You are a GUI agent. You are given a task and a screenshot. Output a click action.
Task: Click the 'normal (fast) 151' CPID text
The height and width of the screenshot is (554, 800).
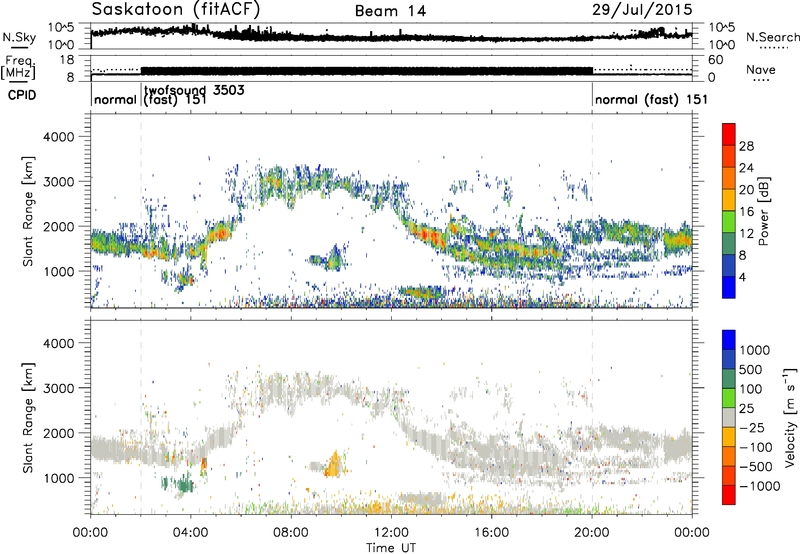pyautogui.click(x=651, y=99)
